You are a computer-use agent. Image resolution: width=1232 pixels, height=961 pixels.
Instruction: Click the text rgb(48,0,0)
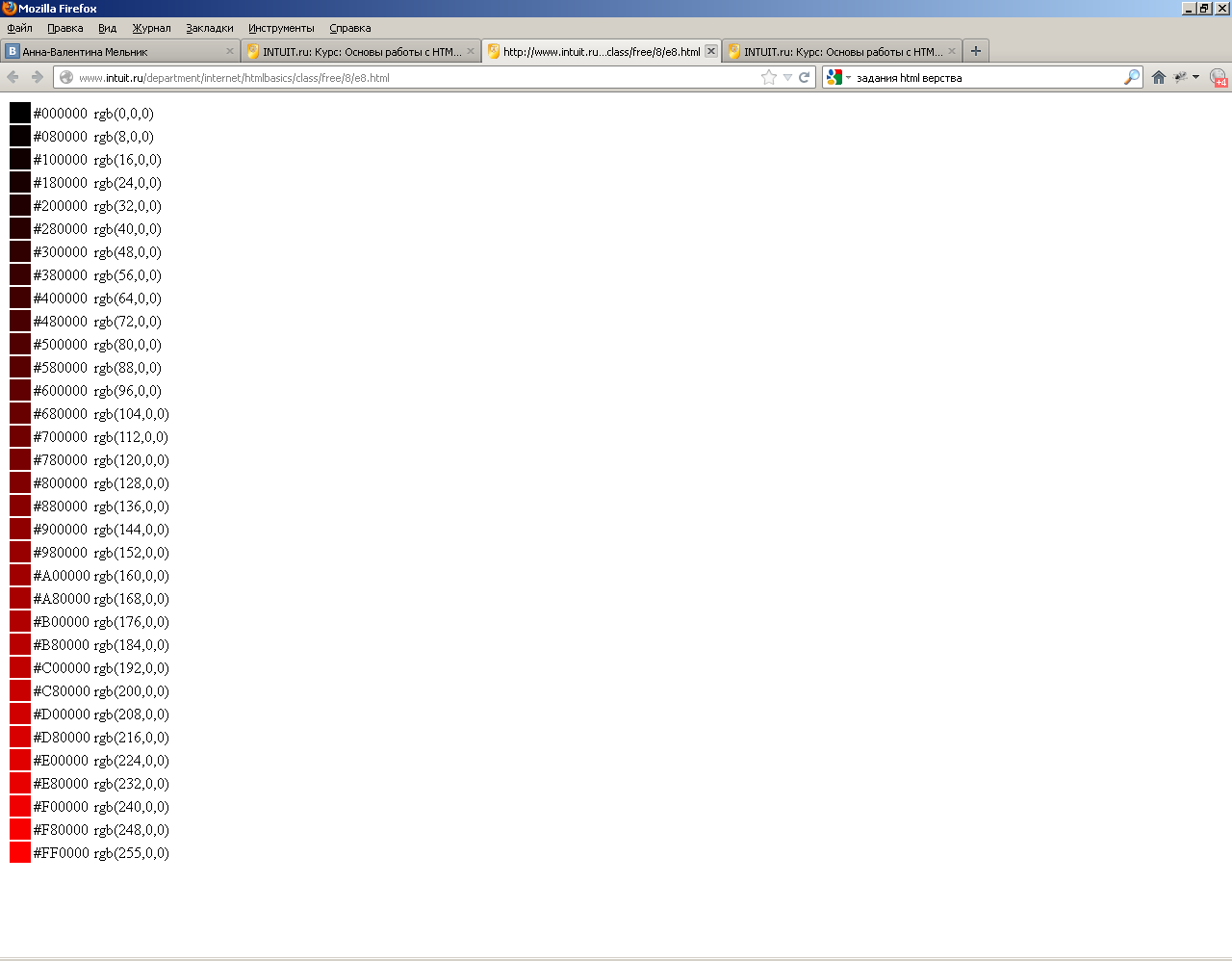[x=127, y=252]
